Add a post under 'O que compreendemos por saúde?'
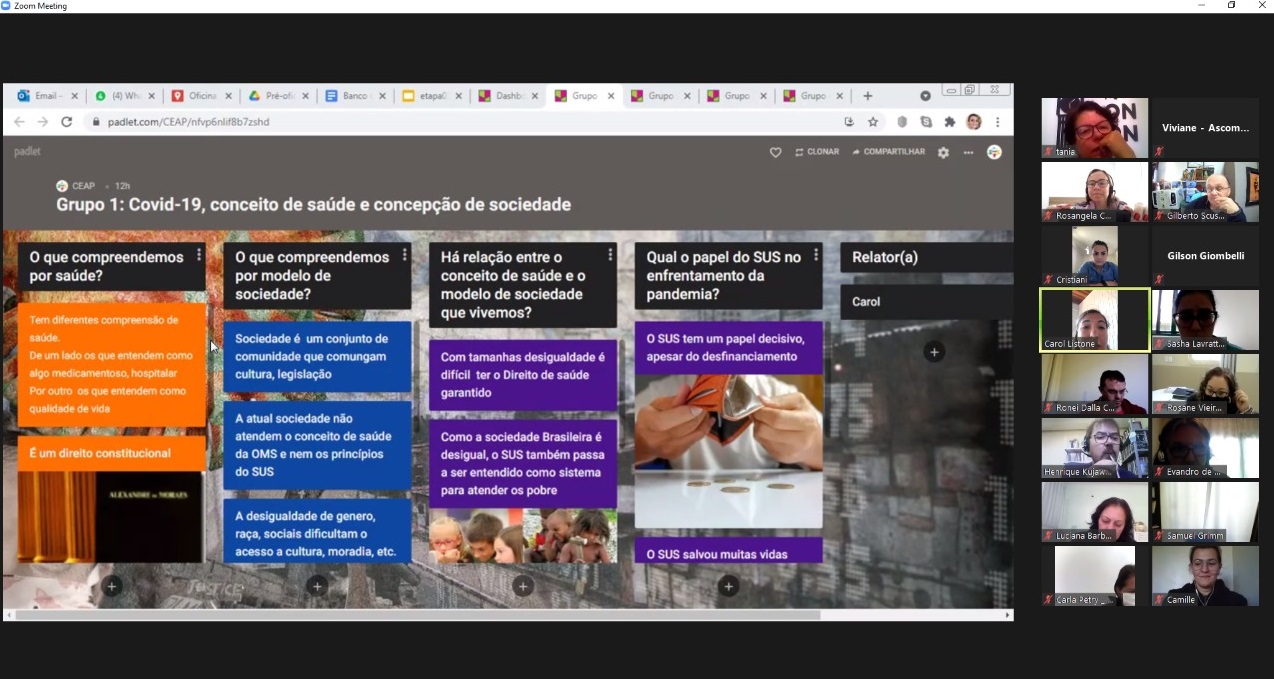The height and width of the screenshot is (679, 1274). pos(112,586)
